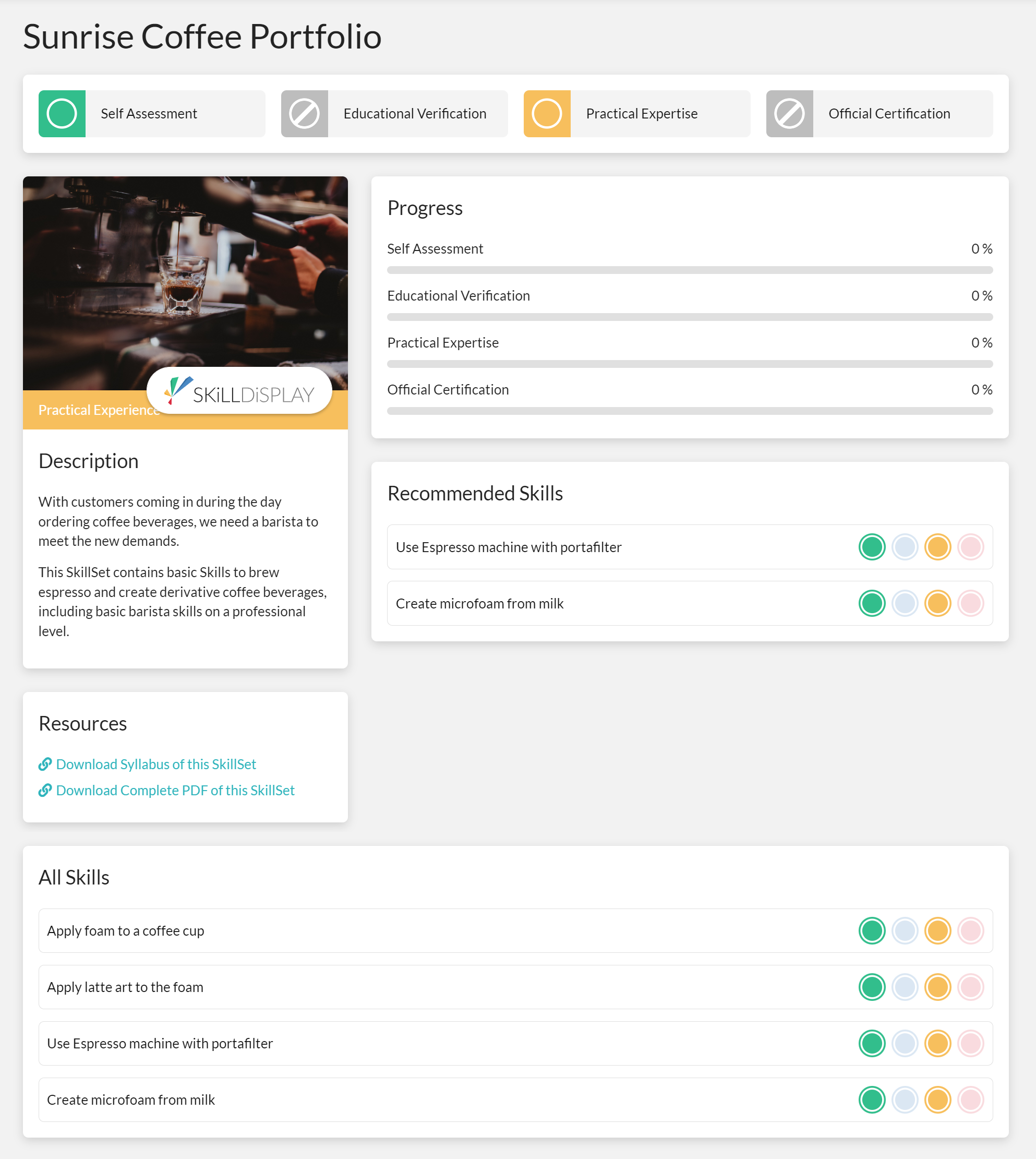Click the Educational Verification progress bar

pos(690,317)
